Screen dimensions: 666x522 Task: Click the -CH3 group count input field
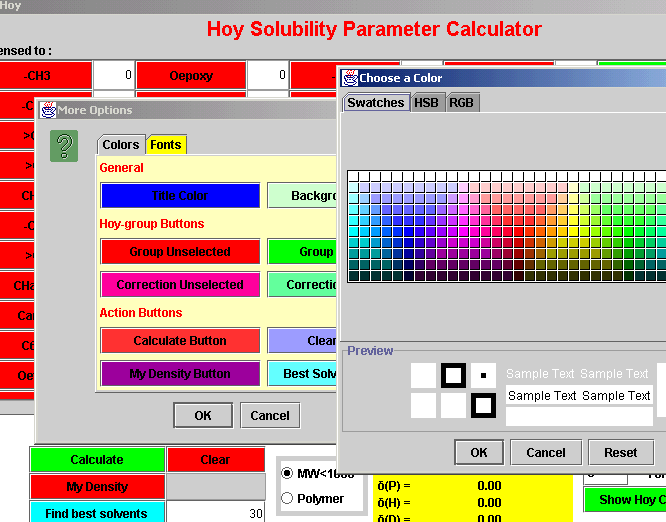coord(114,75)
